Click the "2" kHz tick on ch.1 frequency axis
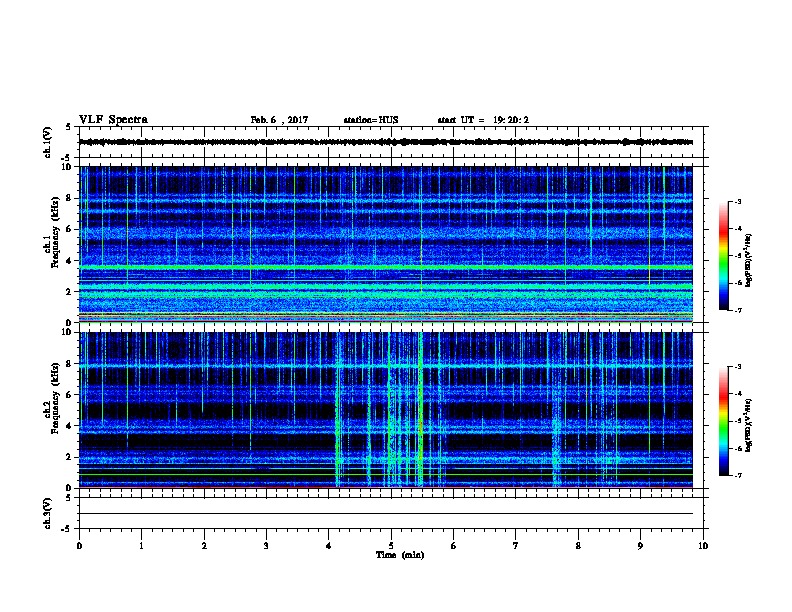This screenshot has height=612, width=792. pyautogui.click(x=70, y=292)
